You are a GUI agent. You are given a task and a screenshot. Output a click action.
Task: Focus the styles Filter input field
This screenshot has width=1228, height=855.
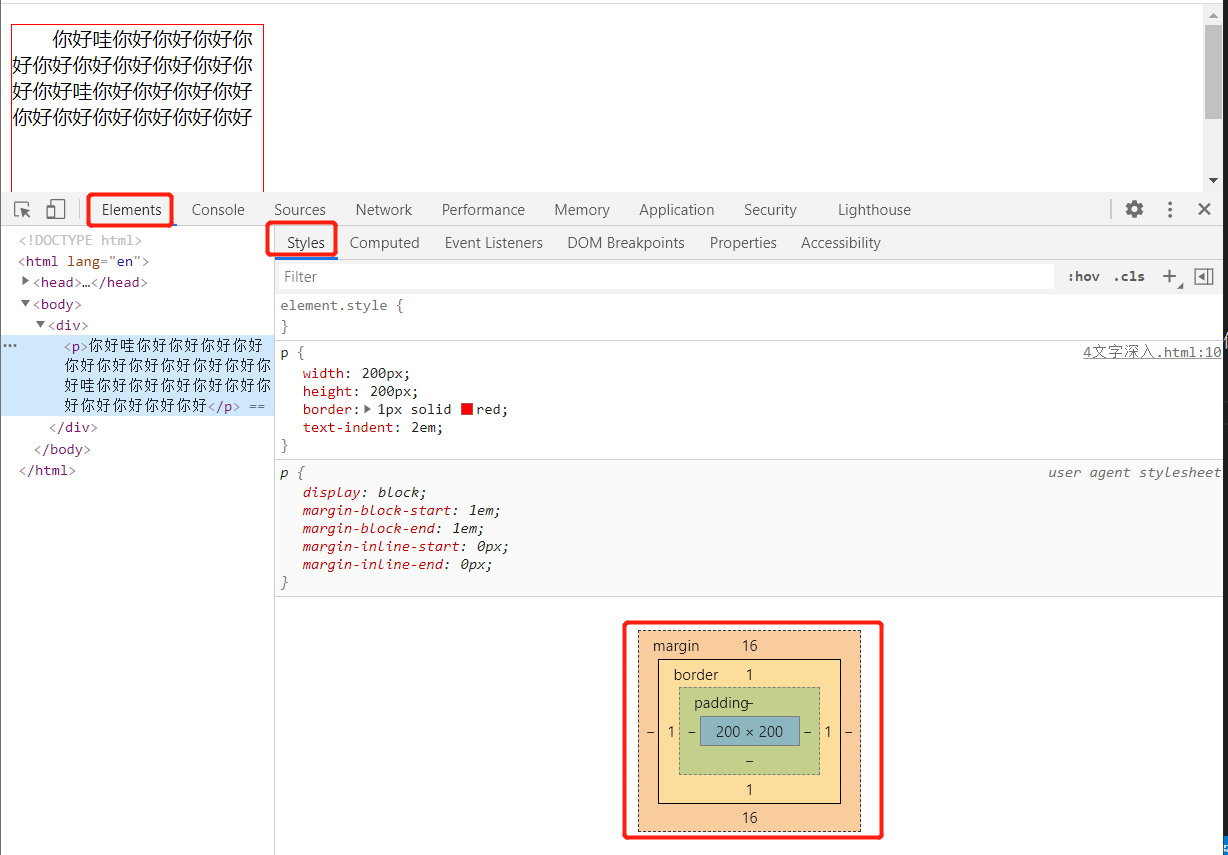click(x=665, y=277)
